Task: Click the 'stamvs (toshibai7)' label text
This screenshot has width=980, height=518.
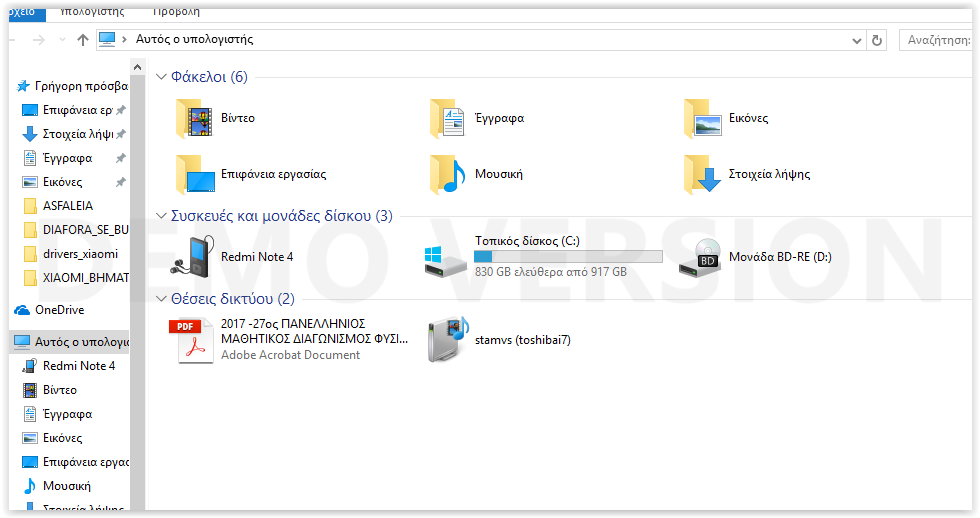Action: [x=522, y=340]
